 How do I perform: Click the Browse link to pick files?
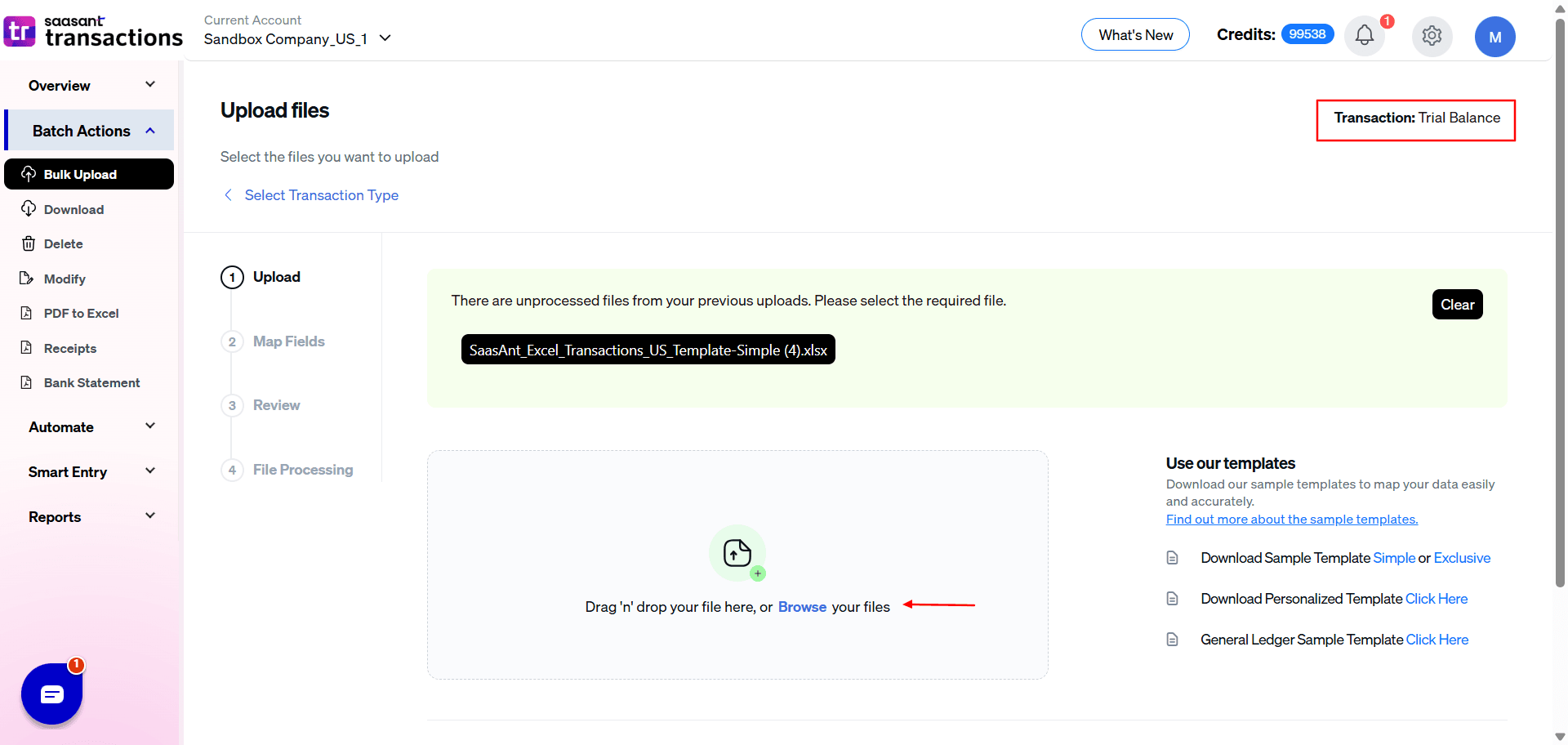coord(802,607)
